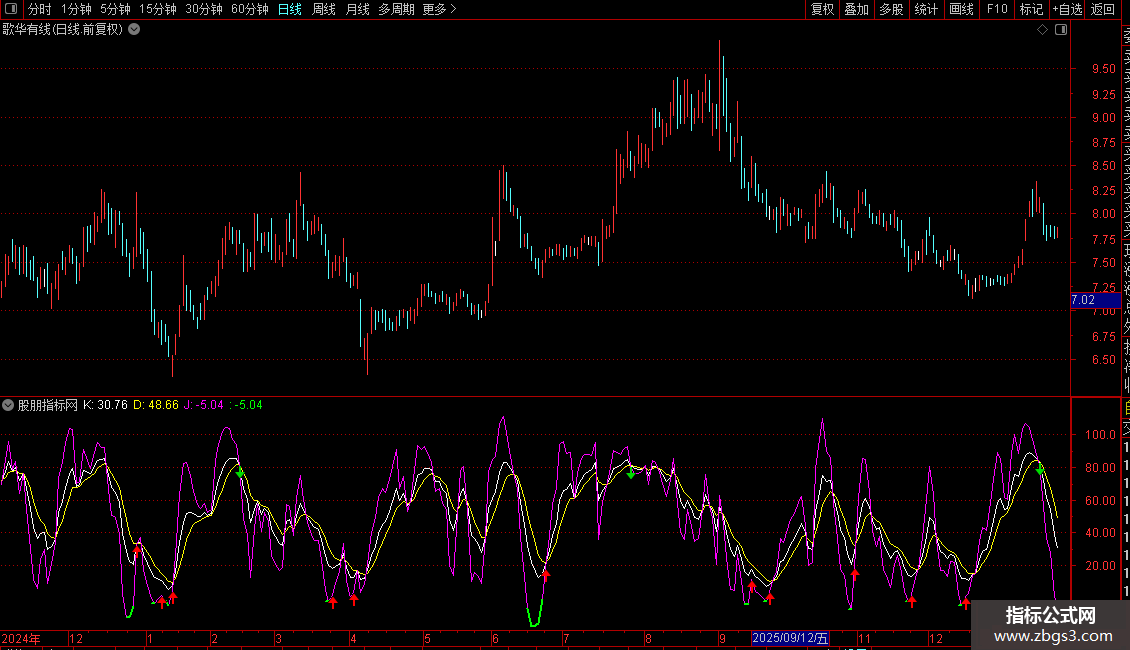Open the F10 company info
Screen dimensions: 1130x650
click(x=997, y=9)
